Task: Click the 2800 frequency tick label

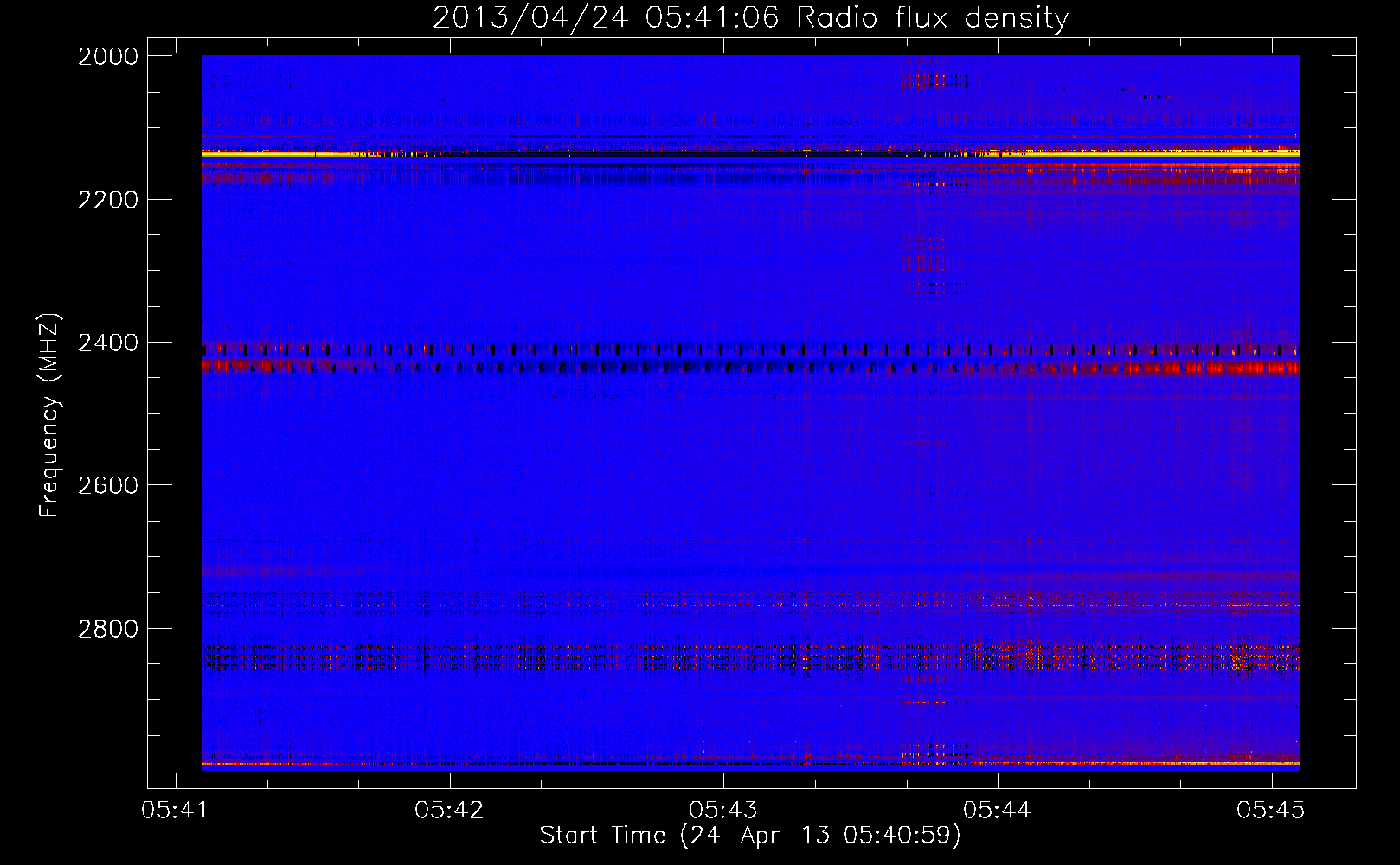Action: [108, 629]
